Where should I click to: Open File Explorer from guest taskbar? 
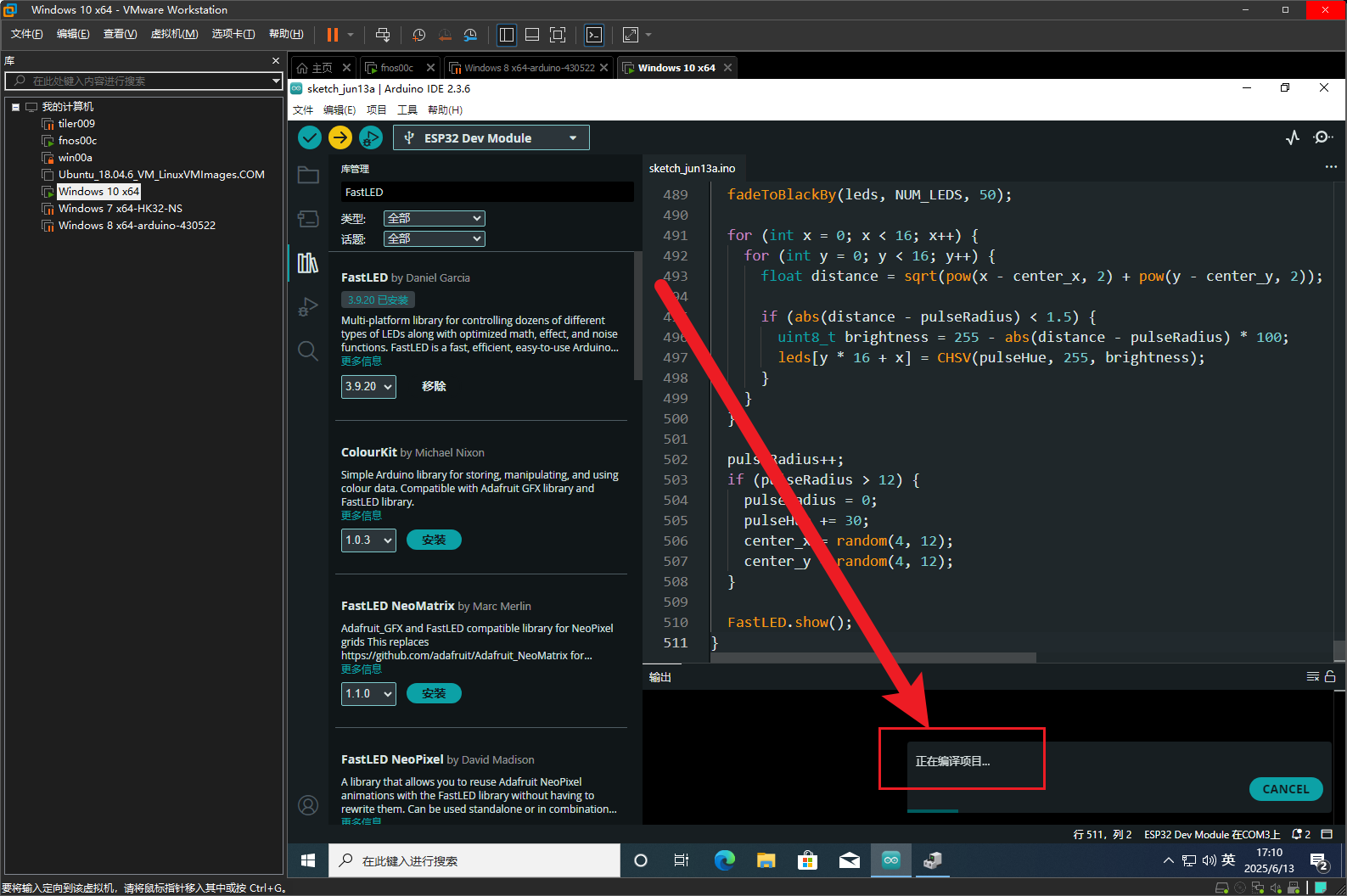(x=766, y=860)
